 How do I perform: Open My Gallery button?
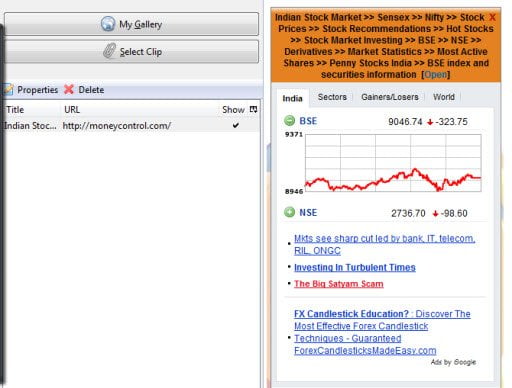click(x=131, y=24)
